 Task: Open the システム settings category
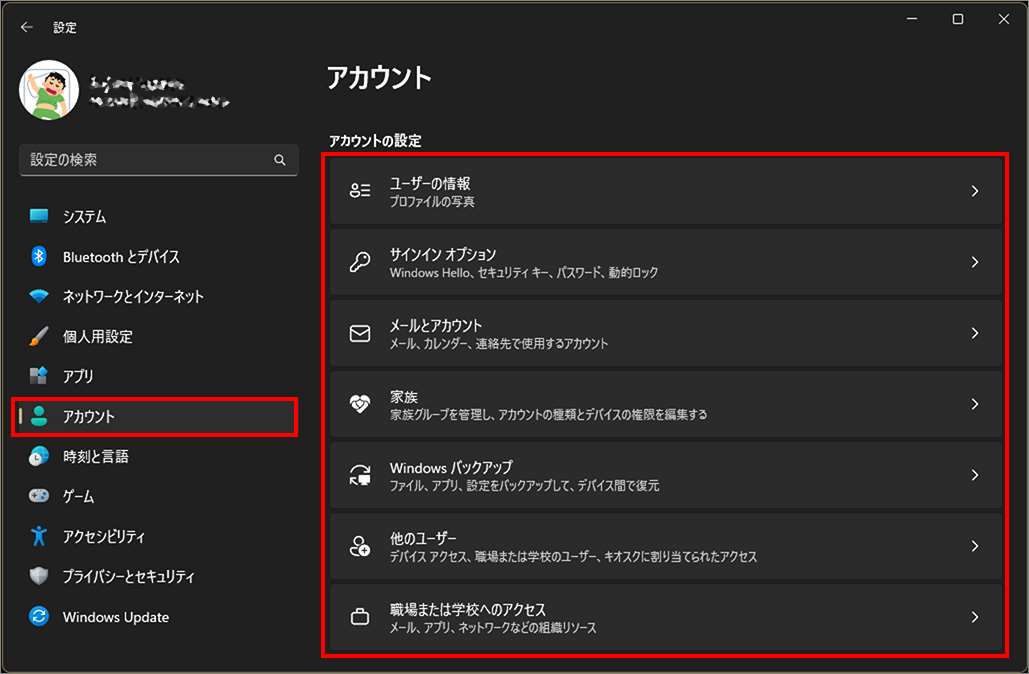point(84,217)
